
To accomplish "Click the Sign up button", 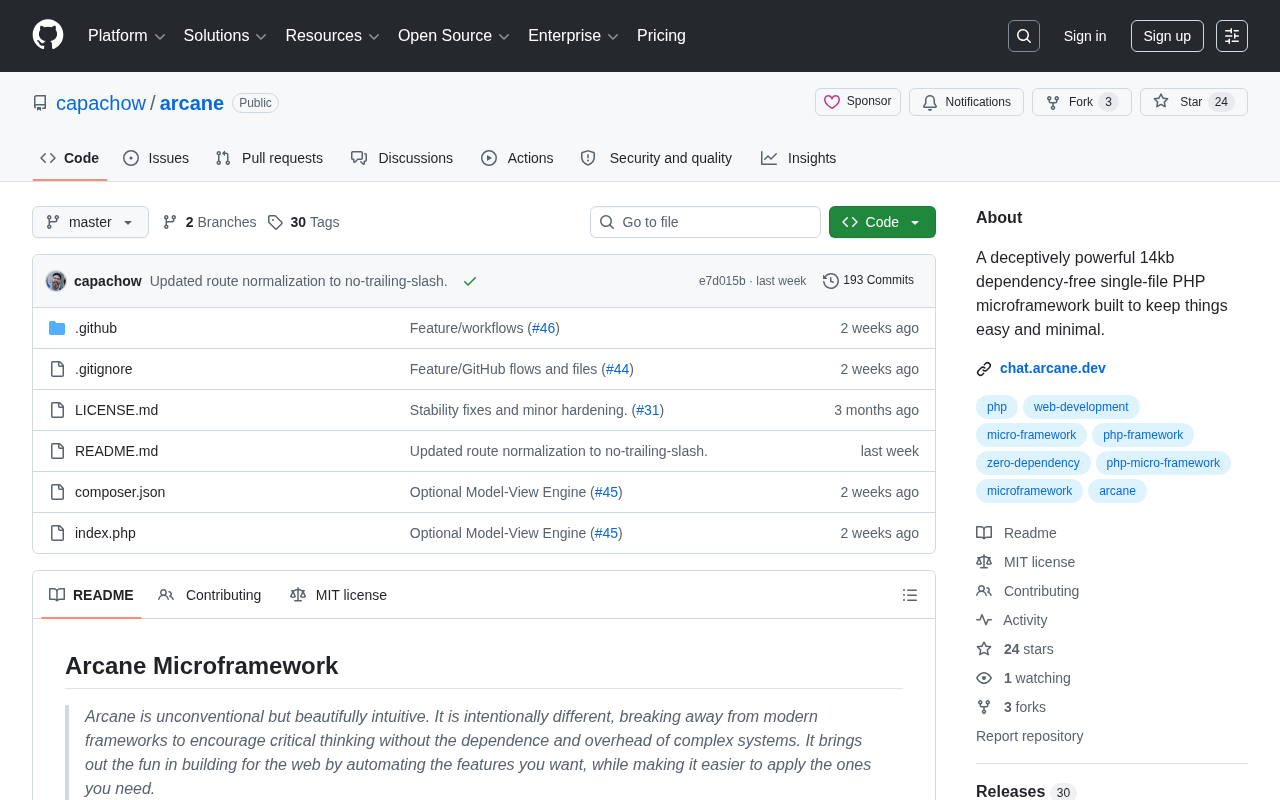I will (1166, 36).
